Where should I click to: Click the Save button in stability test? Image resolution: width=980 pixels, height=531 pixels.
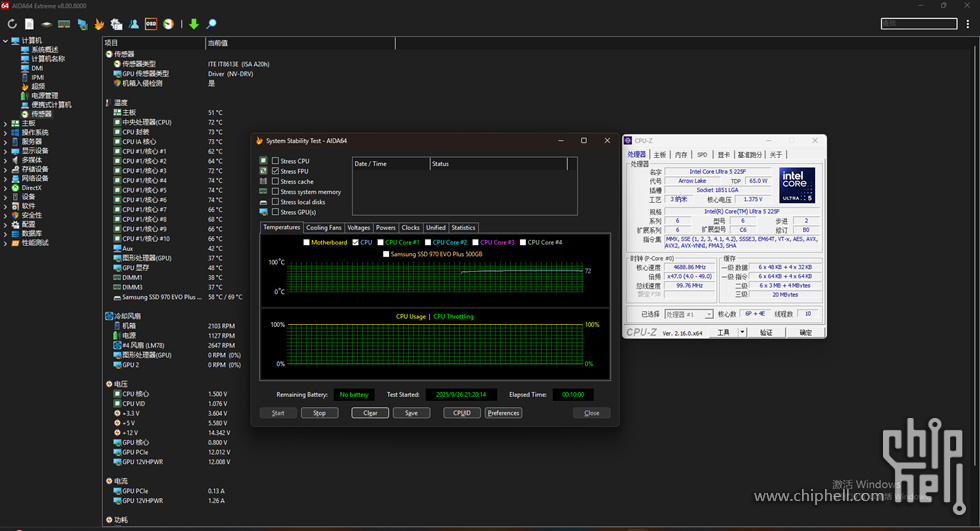coord(411,413)
